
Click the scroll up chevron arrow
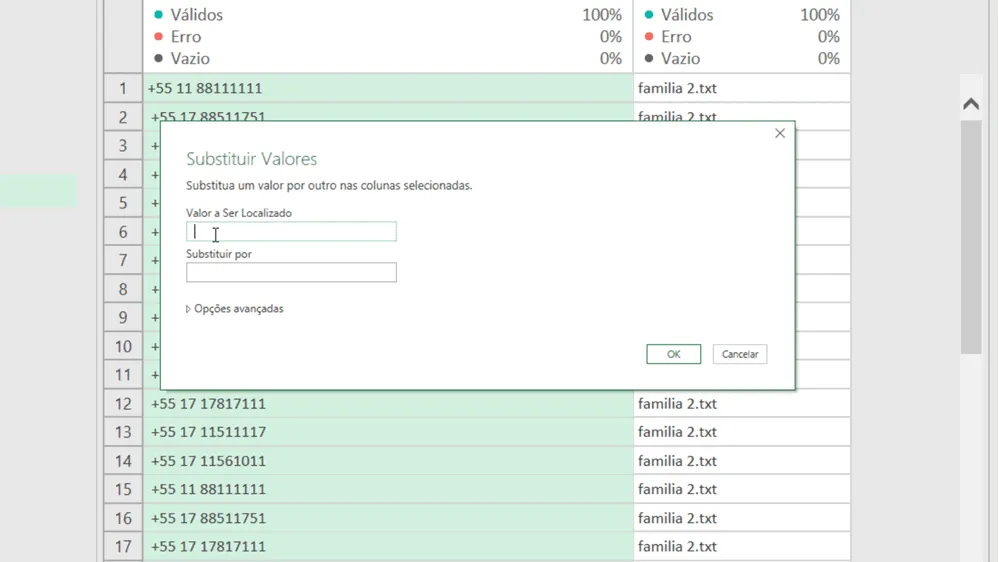970,104
